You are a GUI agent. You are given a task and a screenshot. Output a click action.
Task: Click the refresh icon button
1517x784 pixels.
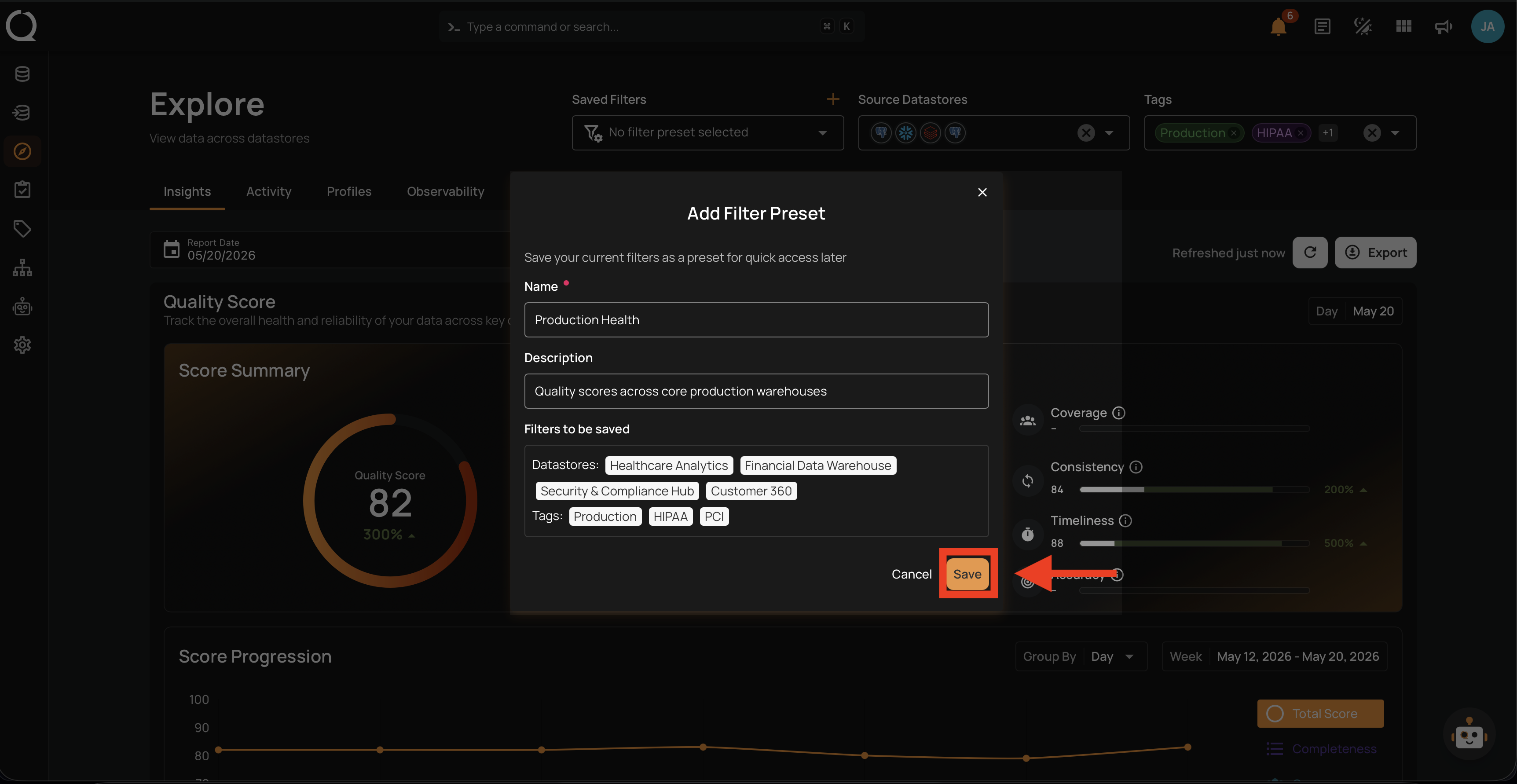click(x=1310, y=253)
